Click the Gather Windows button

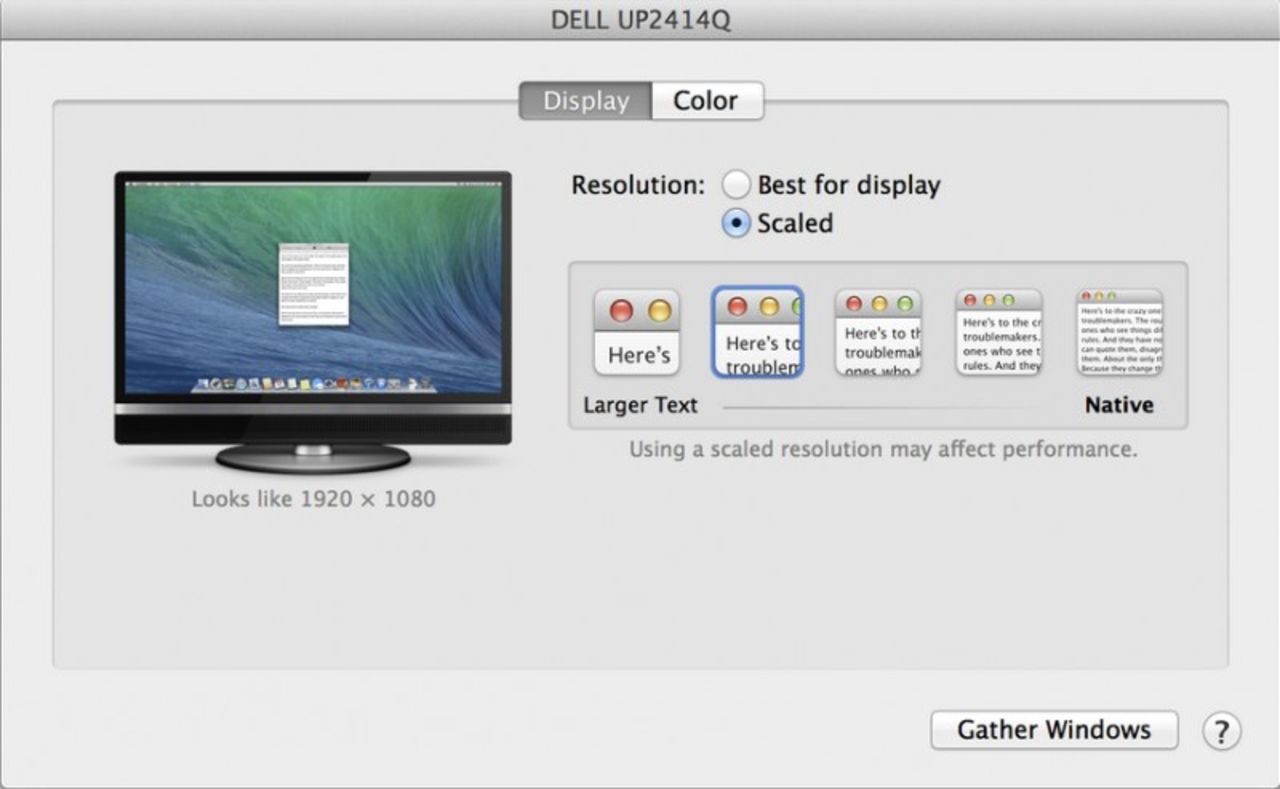click(x=1053, y=730)
